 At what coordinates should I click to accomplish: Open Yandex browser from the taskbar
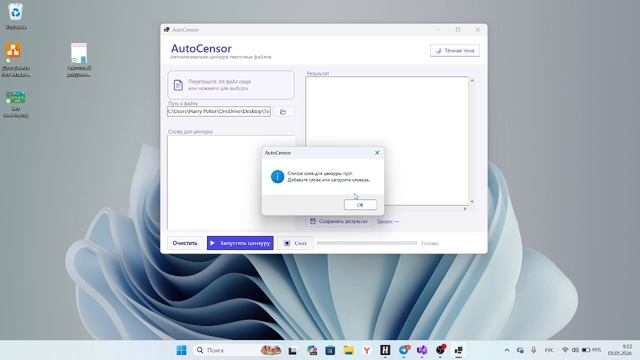[367, 350]
